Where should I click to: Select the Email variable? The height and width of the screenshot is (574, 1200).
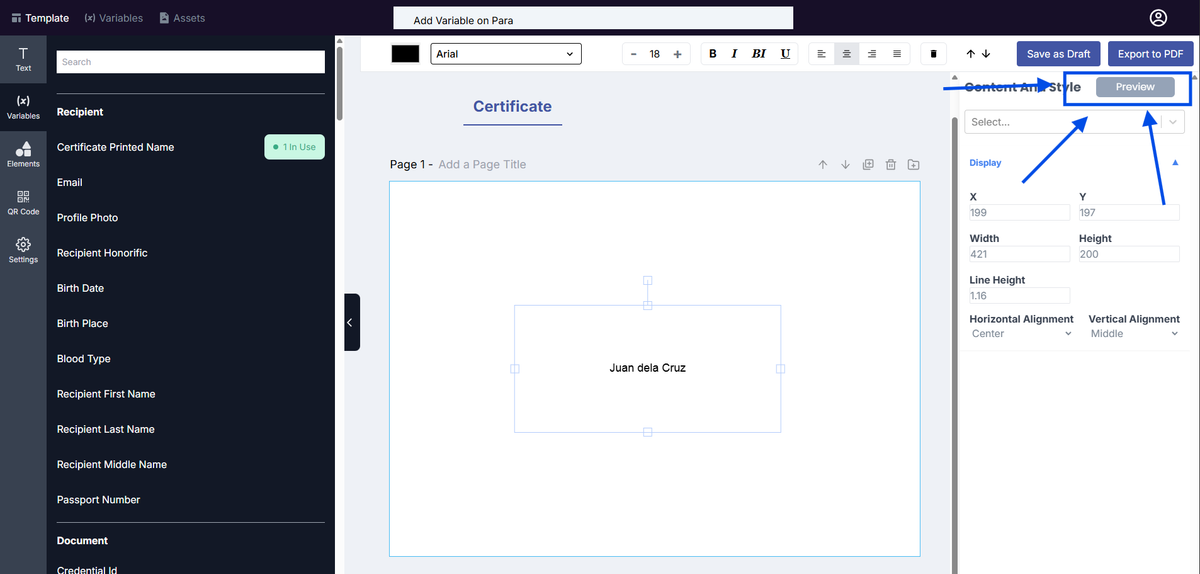click(x=70, y=182)
